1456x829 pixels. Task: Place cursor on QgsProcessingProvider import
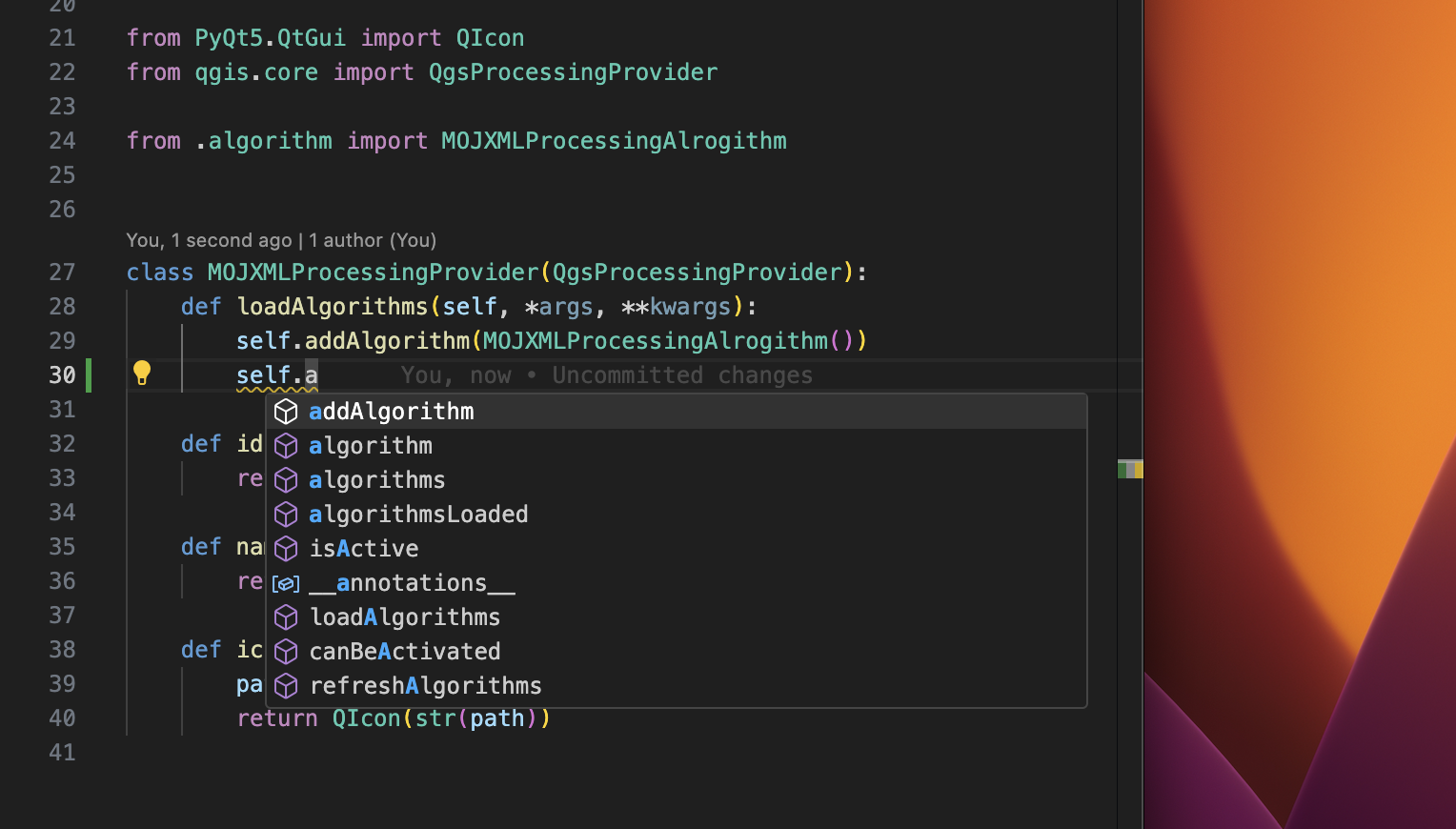(x=573, y=71)
